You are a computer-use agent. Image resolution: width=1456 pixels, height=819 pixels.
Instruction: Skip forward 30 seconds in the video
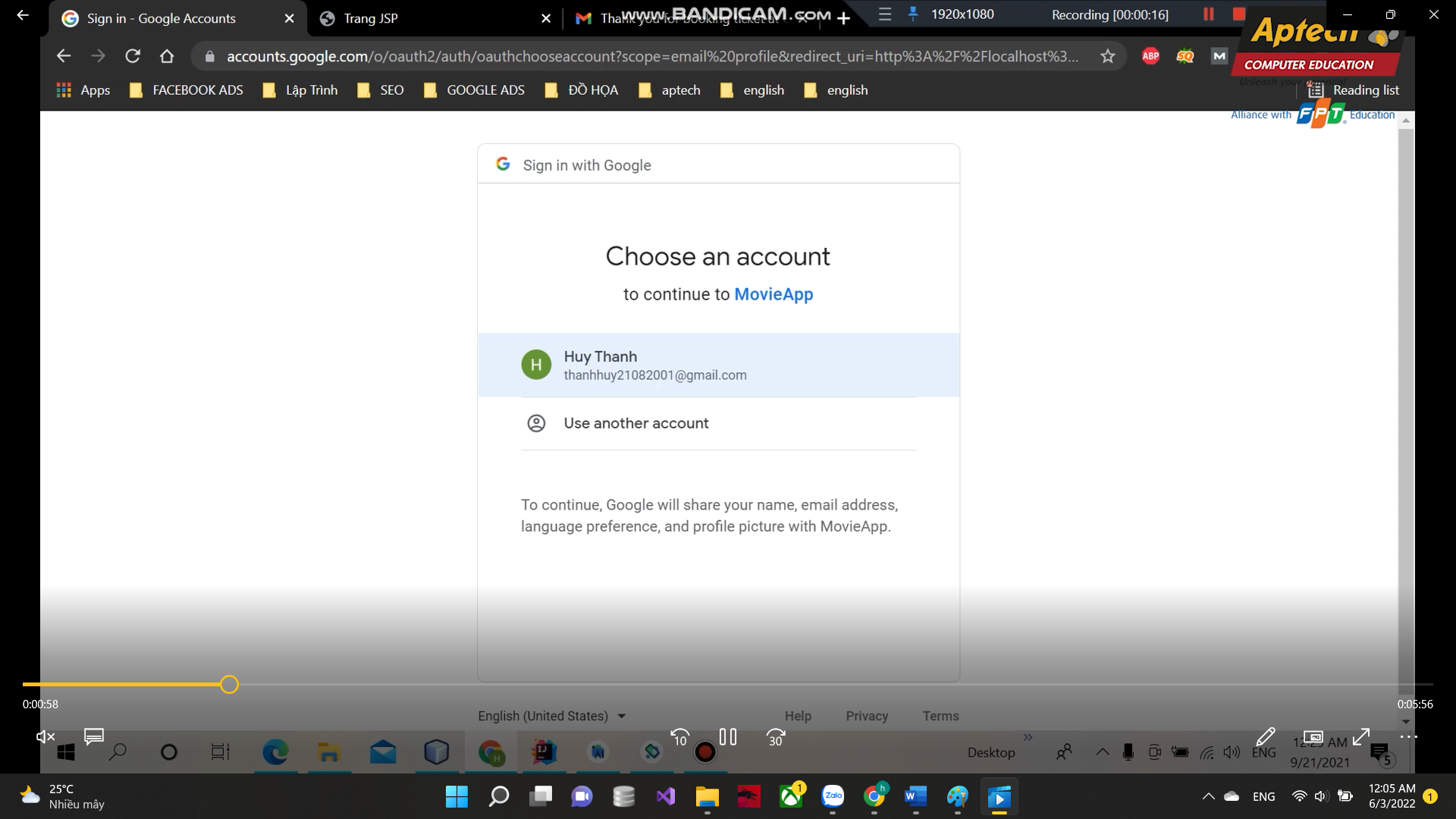[776, 736]
